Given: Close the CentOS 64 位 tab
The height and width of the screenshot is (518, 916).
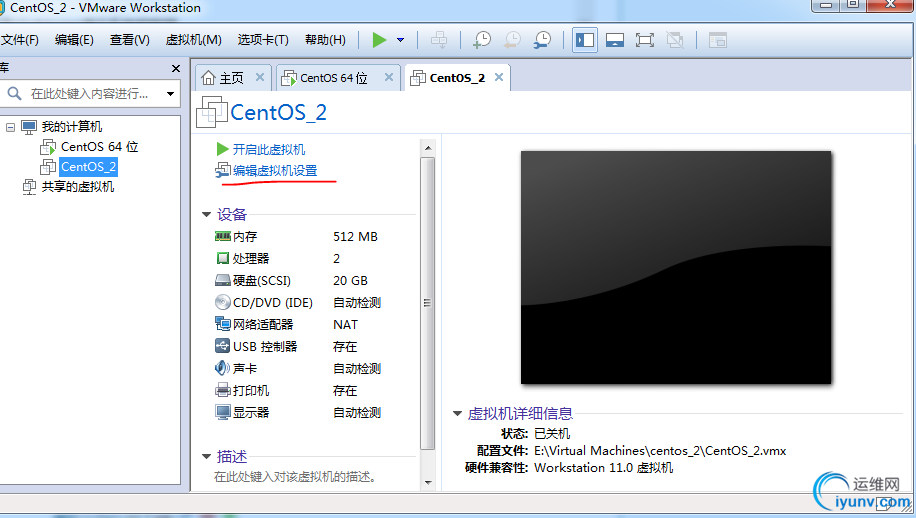Looking at the screenshot, I should coord(388,77).
